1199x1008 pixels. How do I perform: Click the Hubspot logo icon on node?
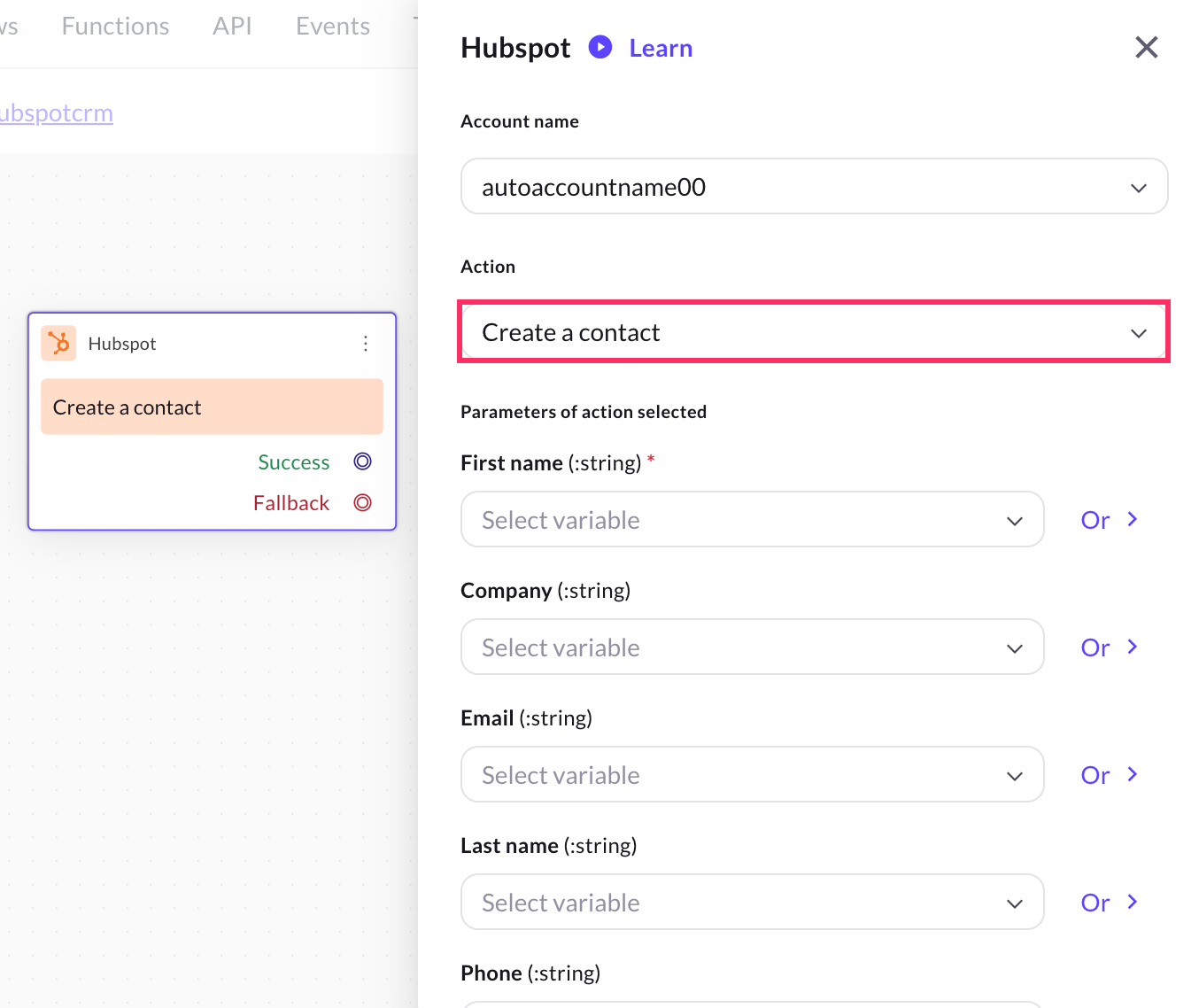point(58,343)
